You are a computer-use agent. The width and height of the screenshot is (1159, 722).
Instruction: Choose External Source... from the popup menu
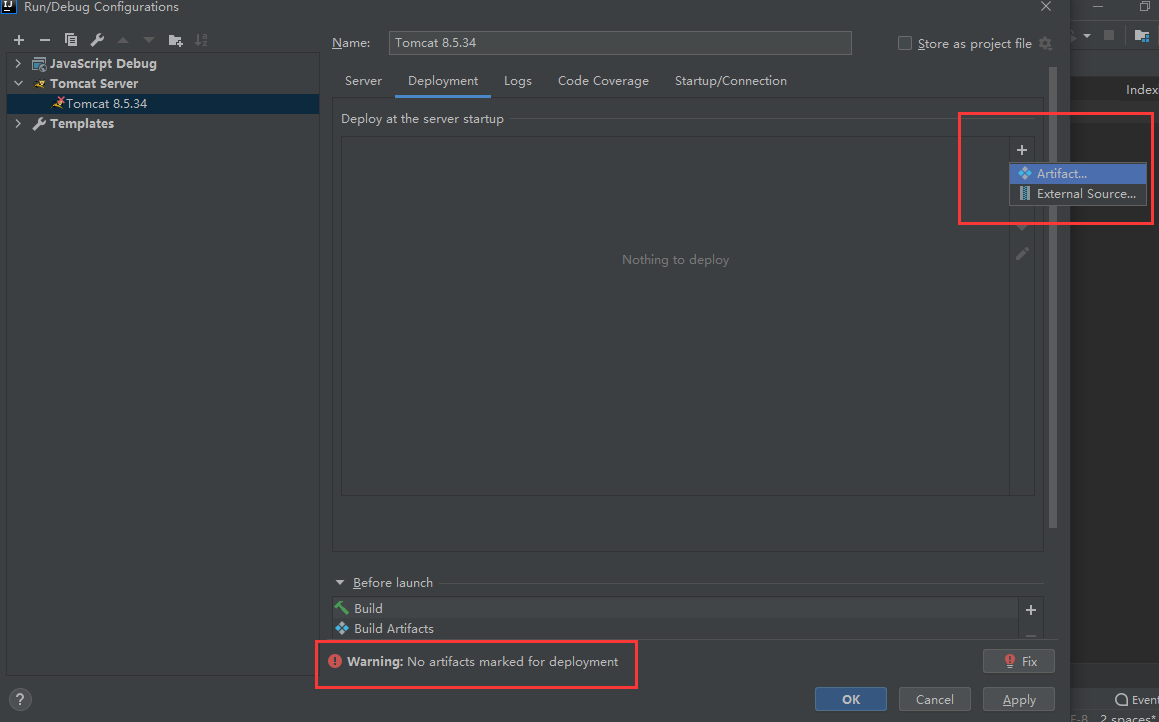(x=1078, y=194)
